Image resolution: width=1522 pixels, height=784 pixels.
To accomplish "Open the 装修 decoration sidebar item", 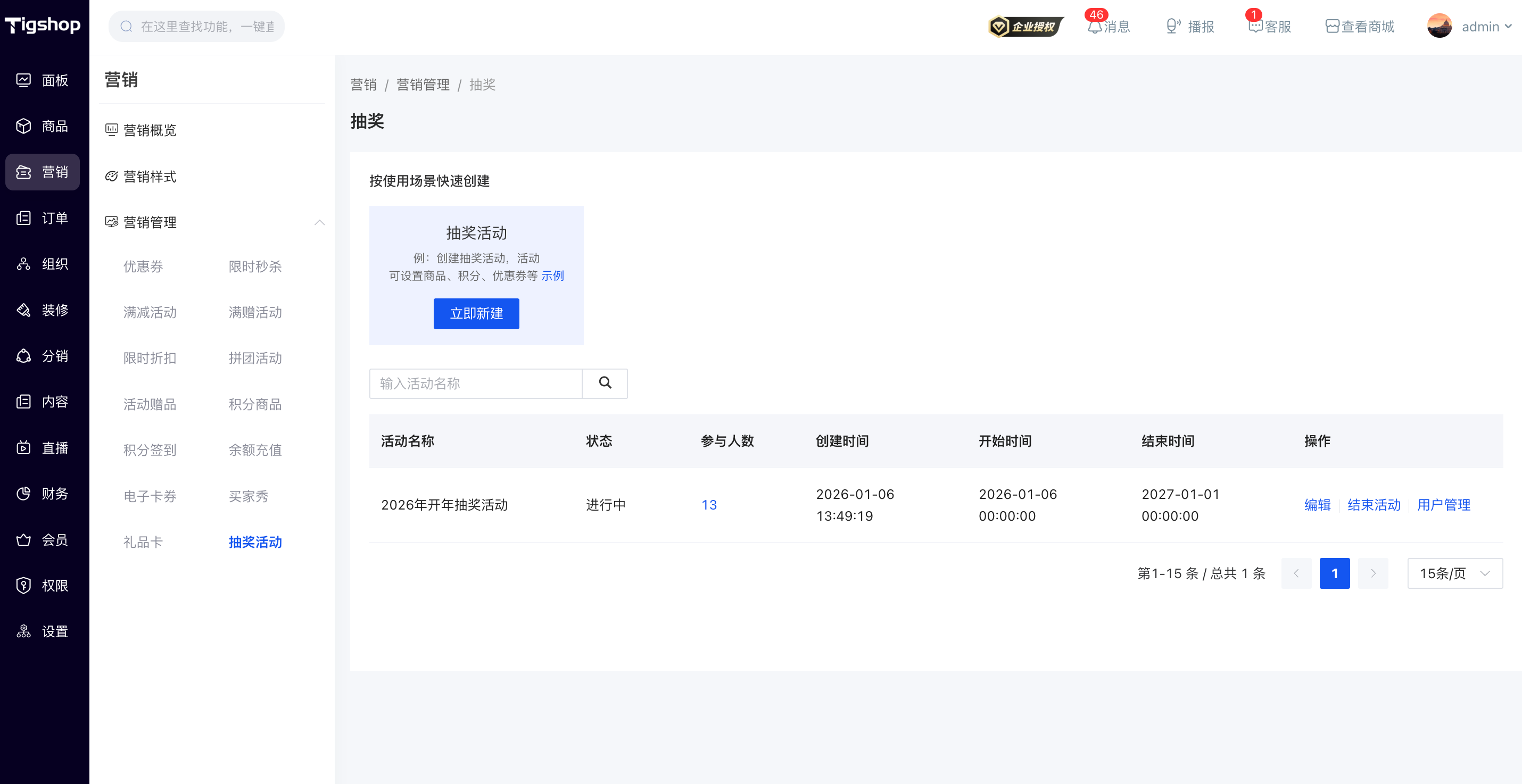I will [43, 310].
